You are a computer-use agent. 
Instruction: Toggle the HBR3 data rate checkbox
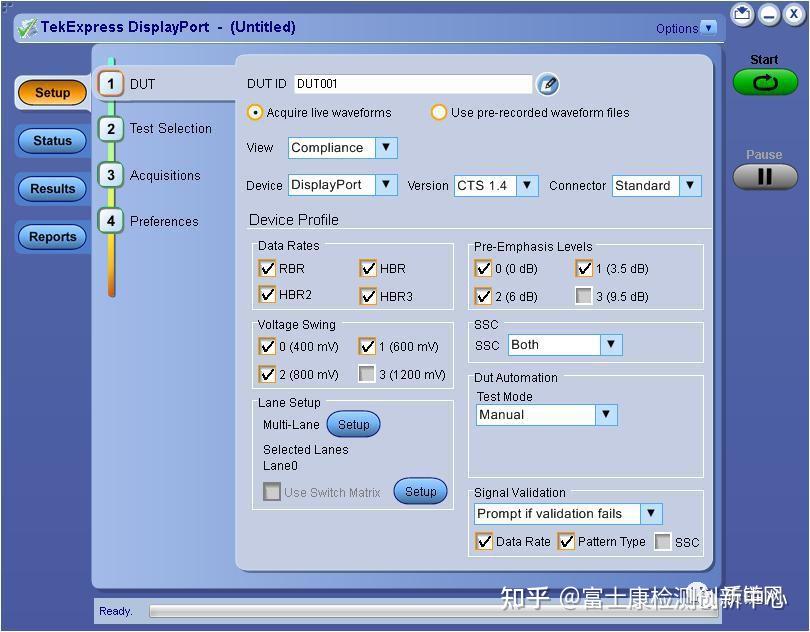click(368, 296)
